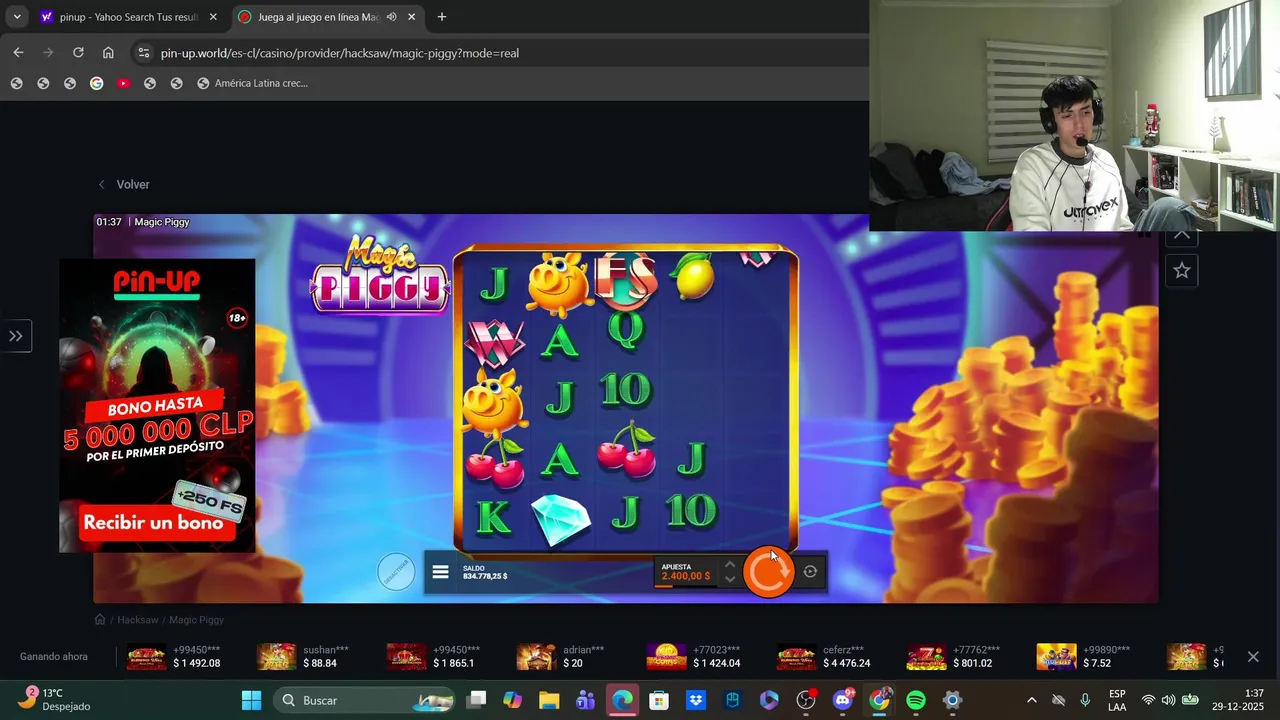1280x720 pixels.
Task: Open the autoplay settings icon
Action: tap(810, 572)
